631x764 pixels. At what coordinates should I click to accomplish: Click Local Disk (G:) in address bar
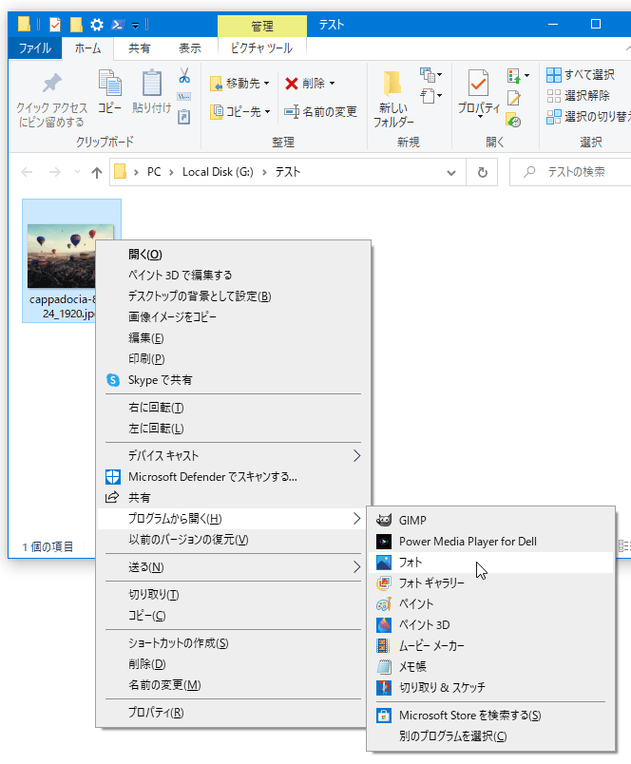point(218,172)
